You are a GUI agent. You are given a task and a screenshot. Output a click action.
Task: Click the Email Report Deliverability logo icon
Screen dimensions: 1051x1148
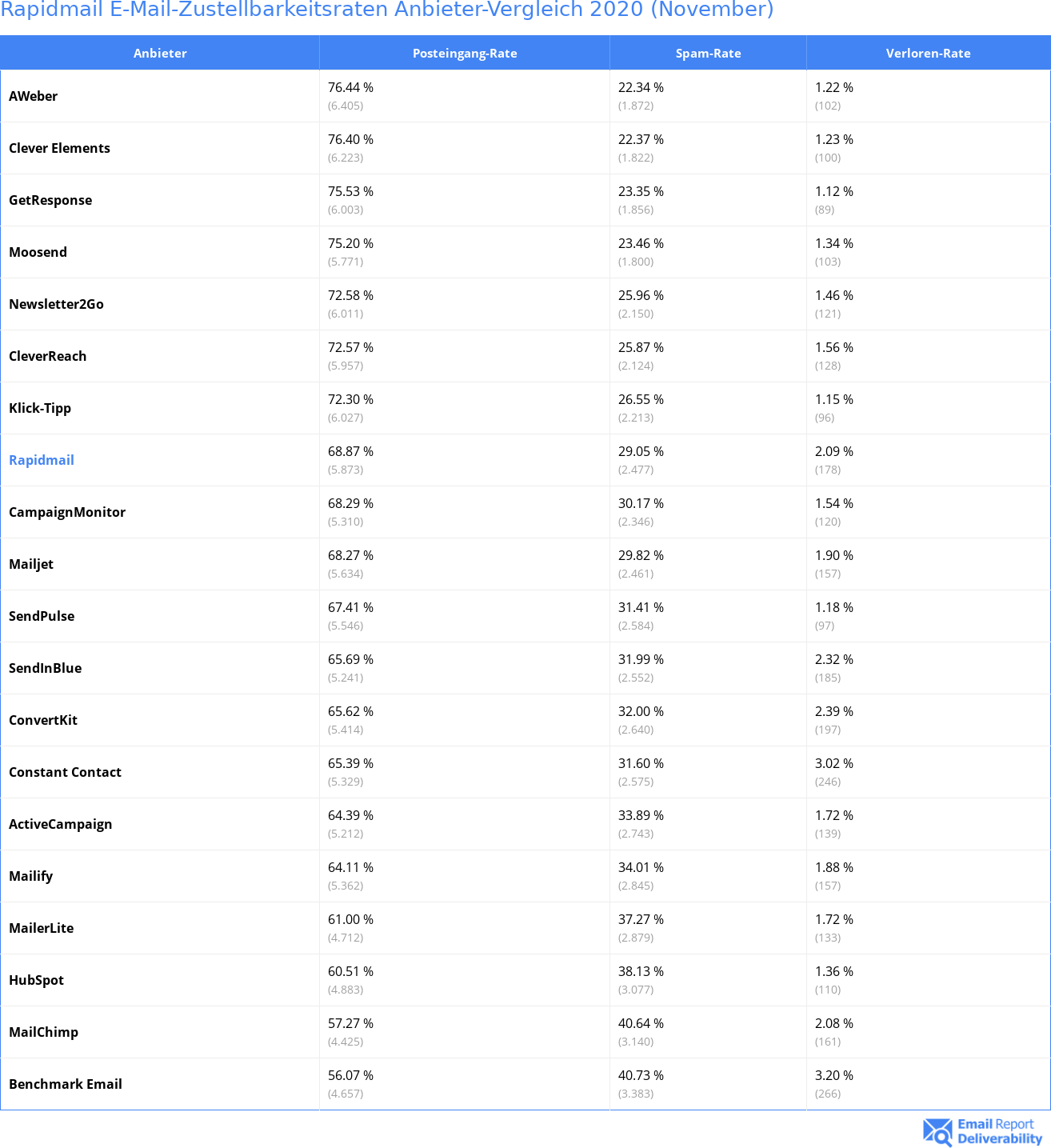[937, 1131]
